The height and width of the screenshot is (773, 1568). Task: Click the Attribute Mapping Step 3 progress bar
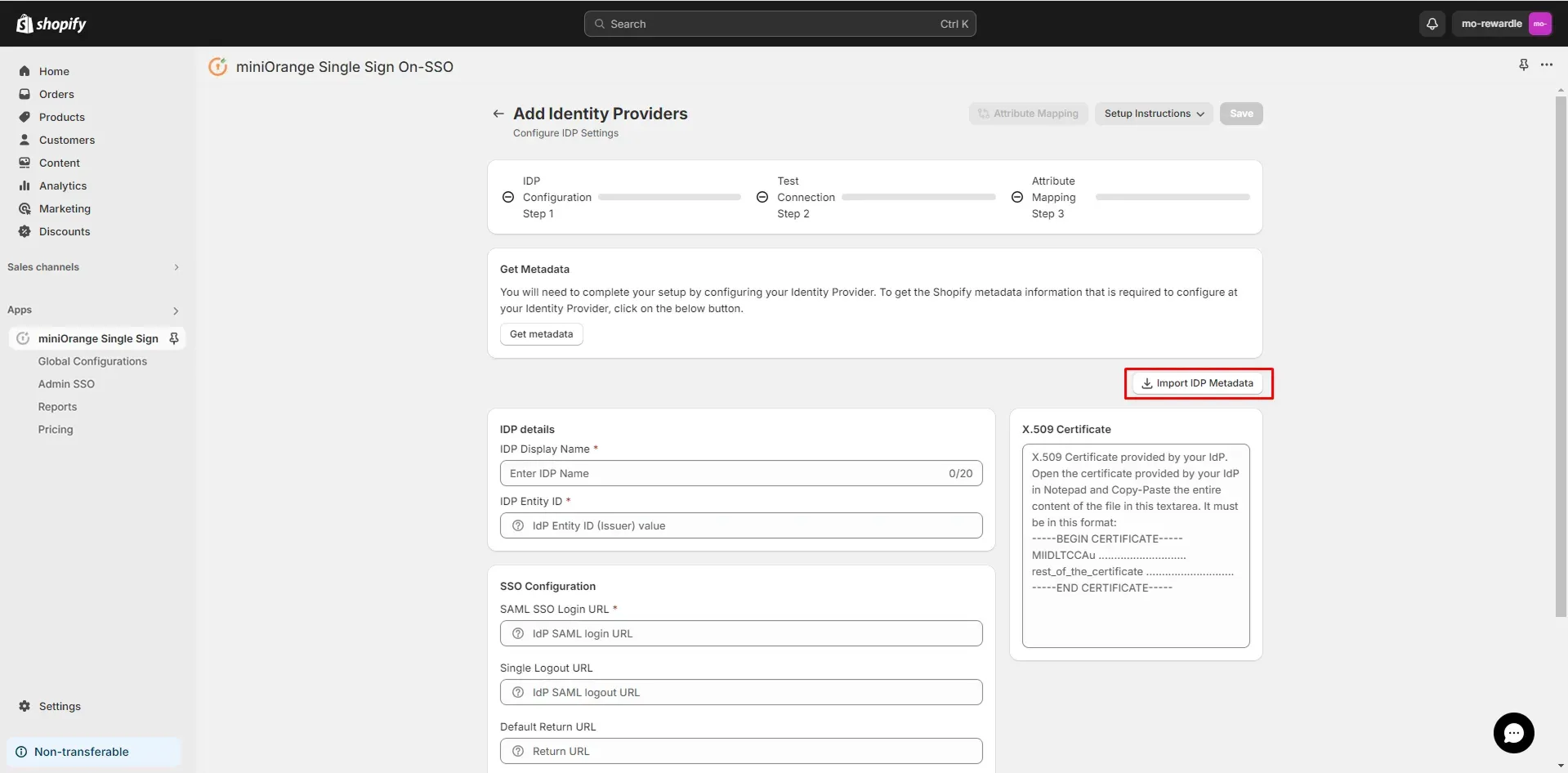pos(1173,197)
